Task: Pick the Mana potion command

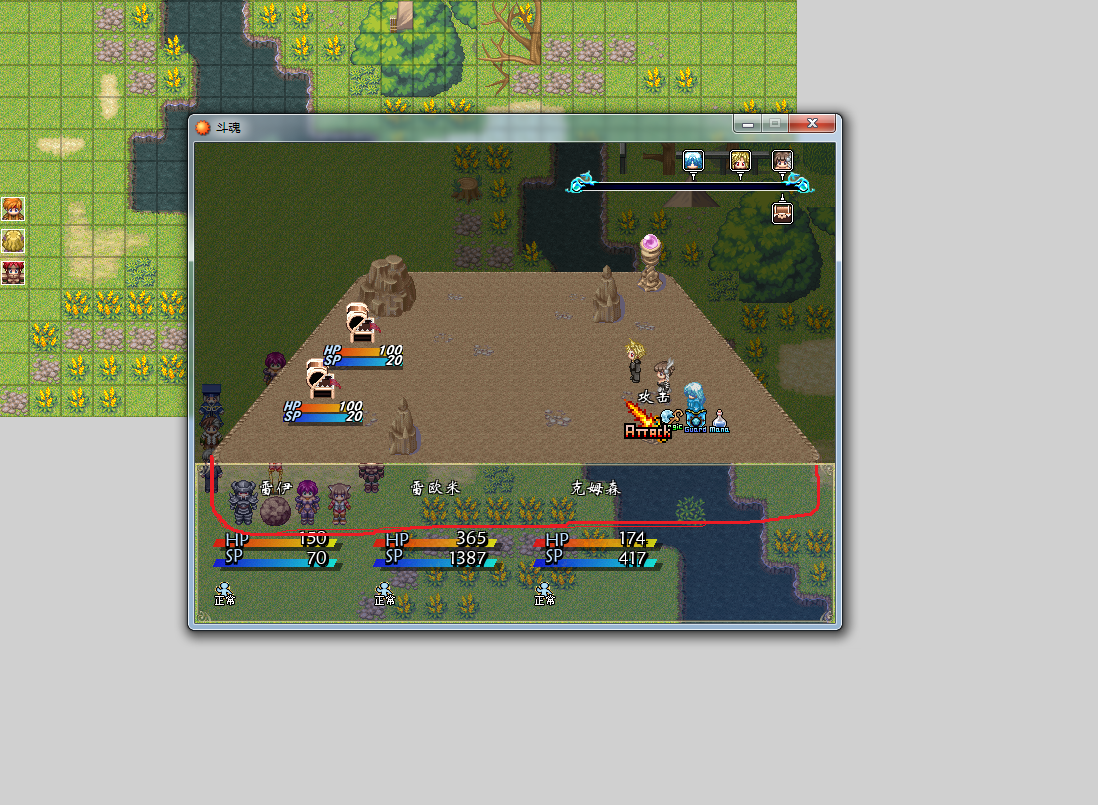Action: click(719, 421)
